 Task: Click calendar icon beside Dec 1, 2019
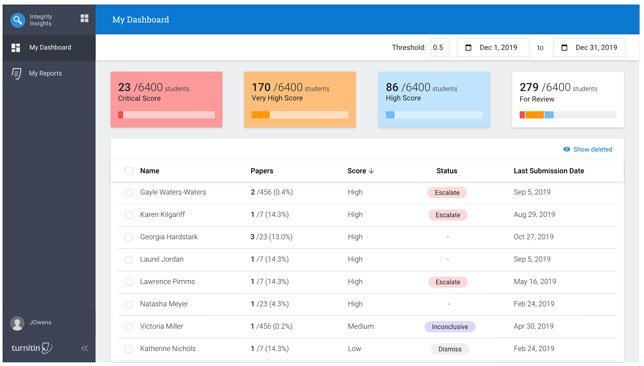coord(468,48)
